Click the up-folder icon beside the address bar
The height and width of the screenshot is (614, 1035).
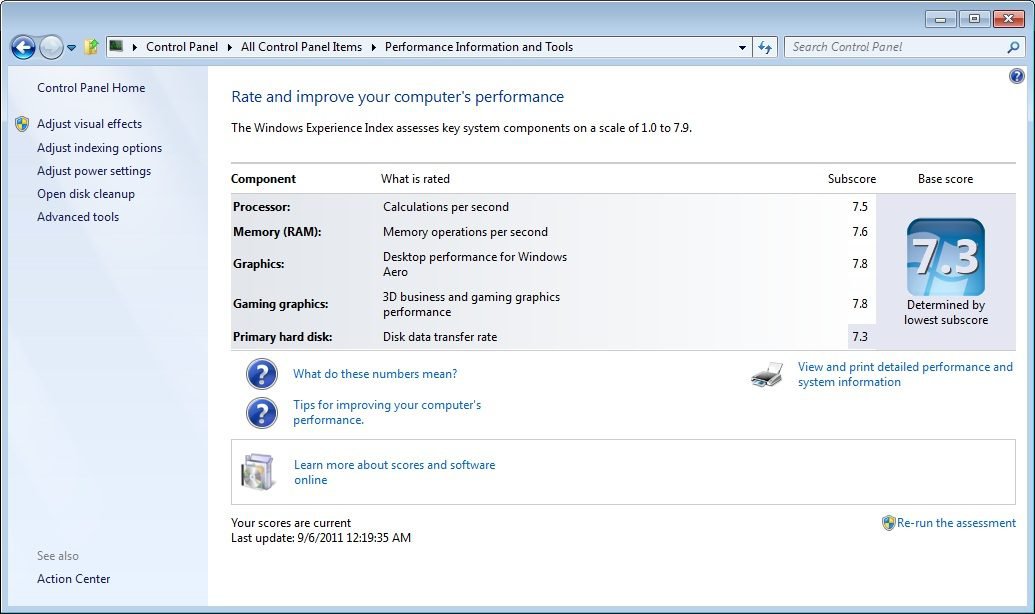(92, 47)
